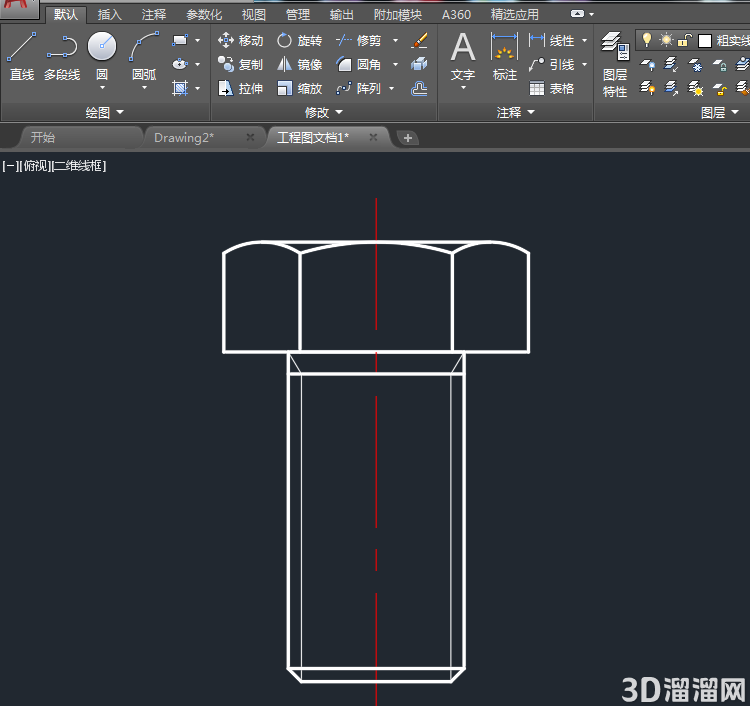Activate the Trim (修剪) command
This screenshot has height=706, width=750.
click(359, 40)
